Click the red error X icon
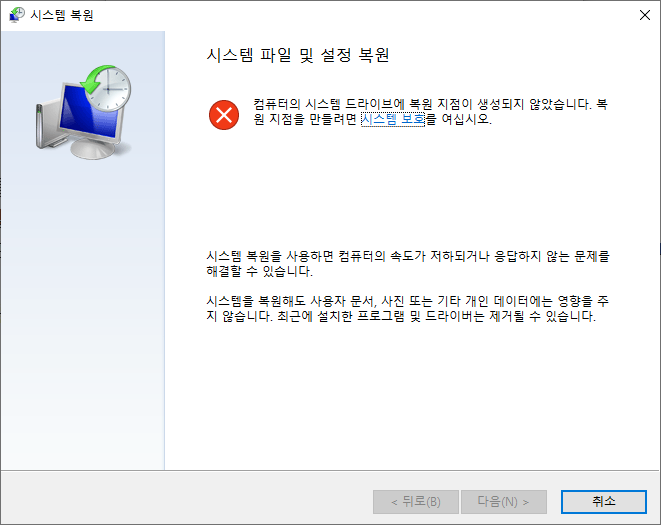This screenshot has height=525, width=661. [x=224, y=115]
